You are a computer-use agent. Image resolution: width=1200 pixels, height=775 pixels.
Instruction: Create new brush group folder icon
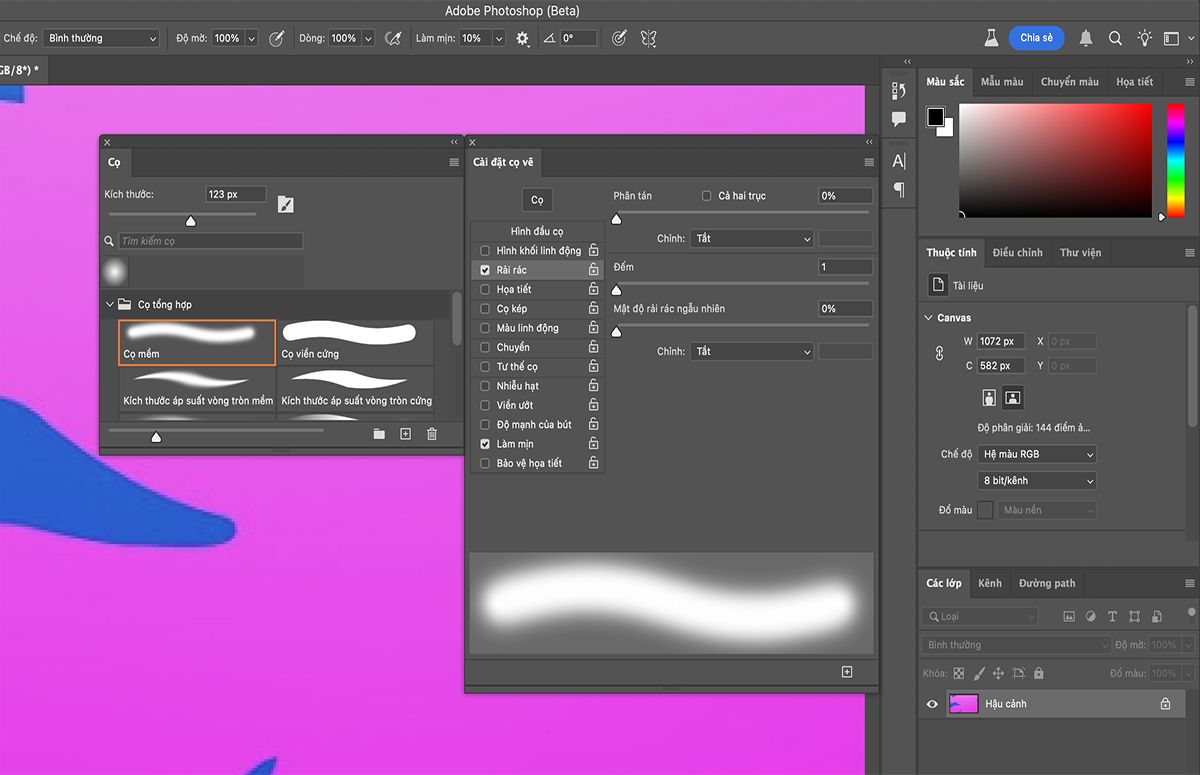pos(379,434)
